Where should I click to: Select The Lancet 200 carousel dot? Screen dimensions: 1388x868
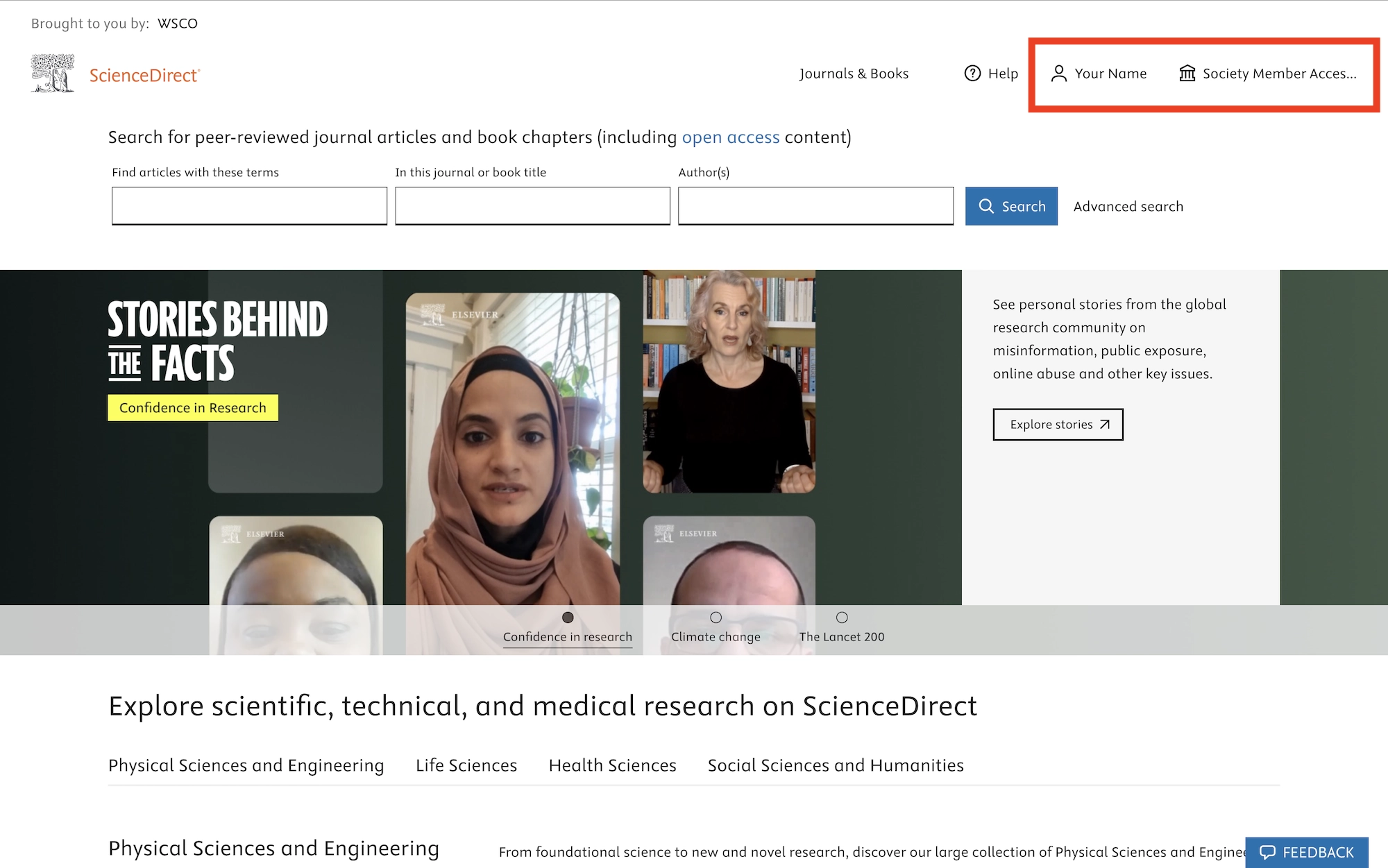(x=842, y=618)
